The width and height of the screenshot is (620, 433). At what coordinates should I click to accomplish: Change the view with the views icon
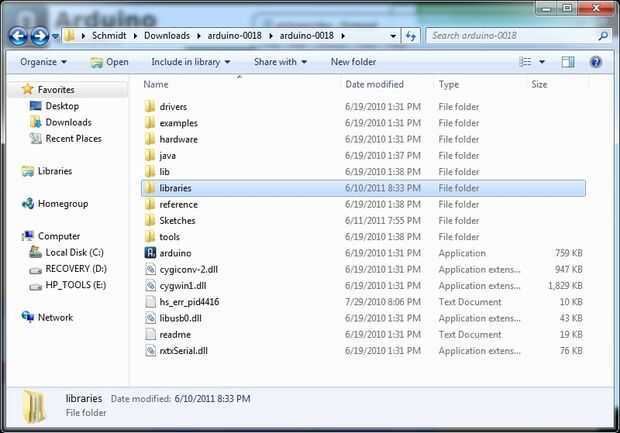point(525,62)
